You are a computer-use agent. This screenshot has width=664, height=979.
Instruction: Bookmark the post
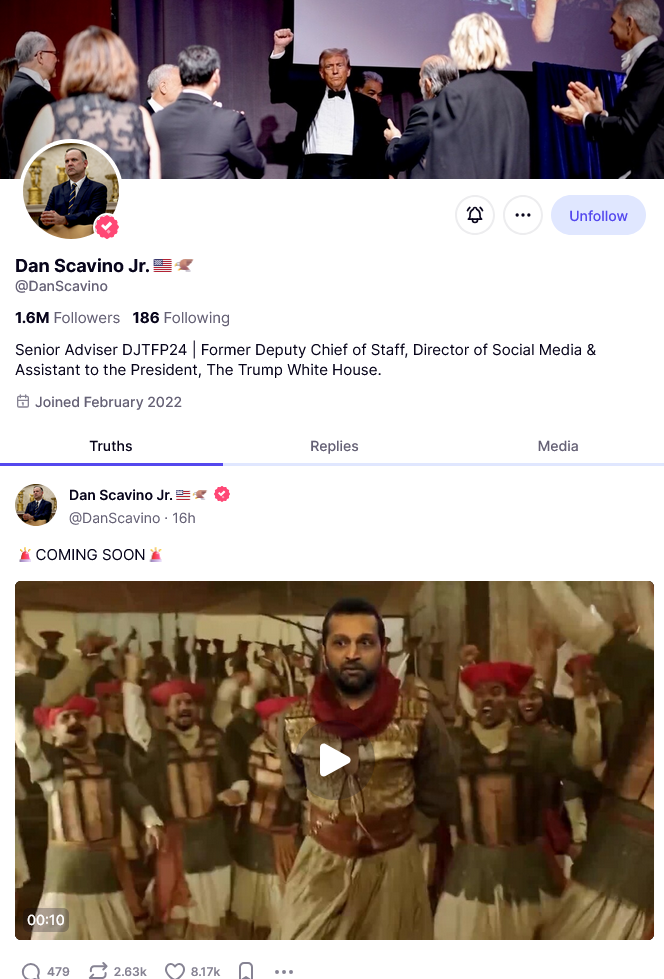coord(246,971)
